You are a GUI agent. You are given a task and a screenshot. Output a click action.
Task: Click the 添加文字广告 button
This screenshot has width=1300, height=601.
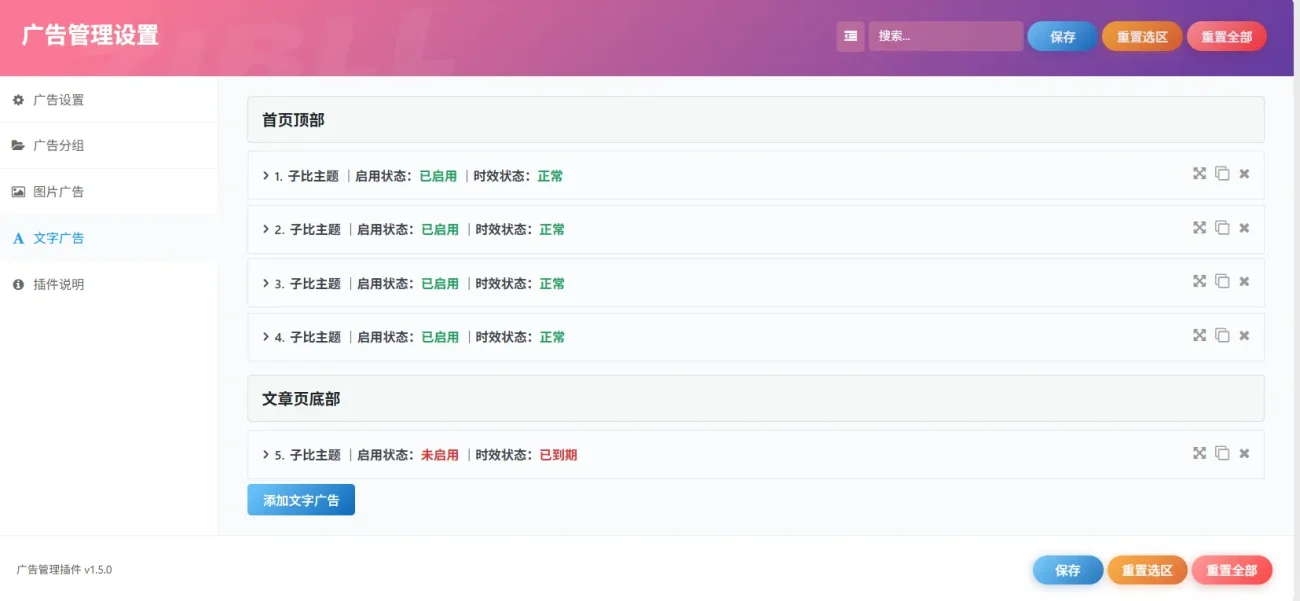301,500
